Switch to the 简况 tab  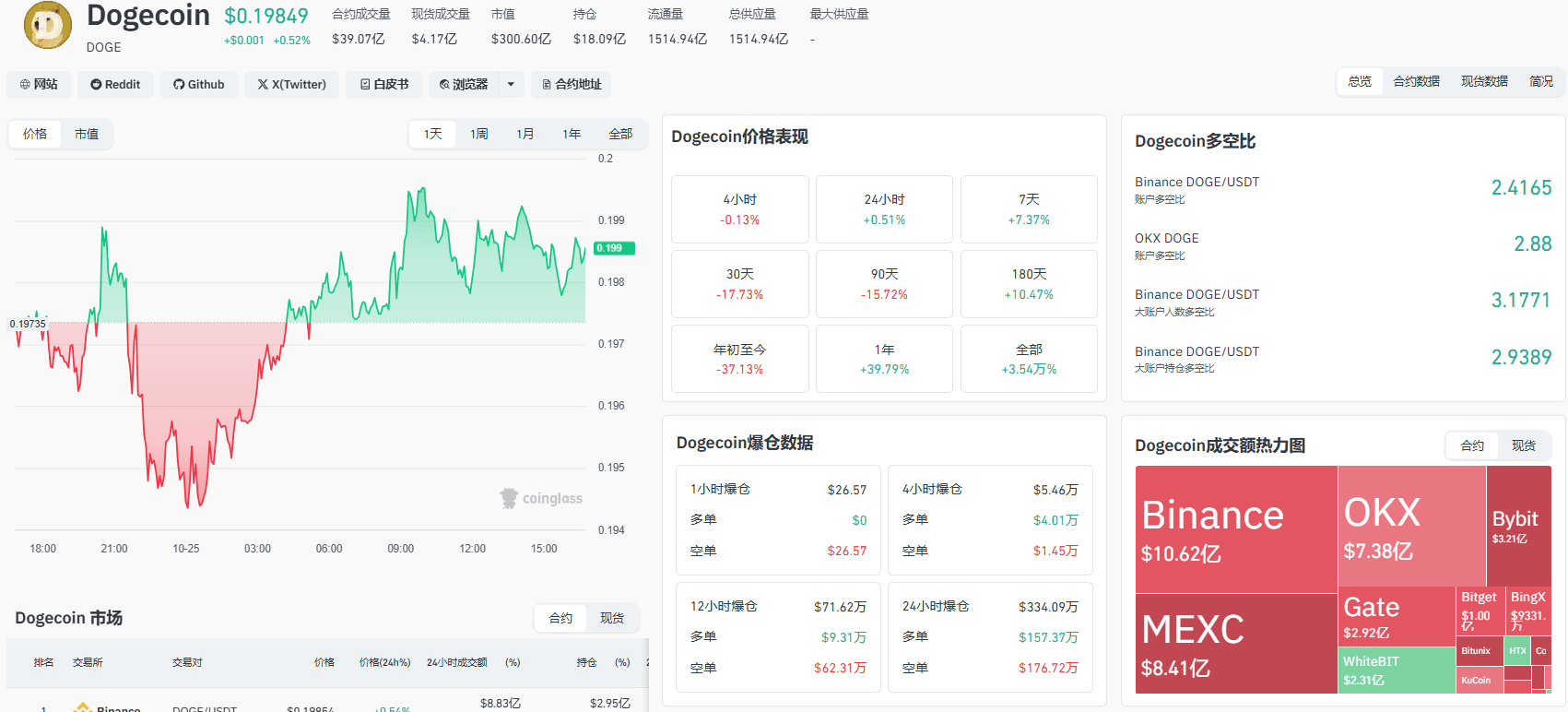pyautogui.click(x=1541, y=81)
